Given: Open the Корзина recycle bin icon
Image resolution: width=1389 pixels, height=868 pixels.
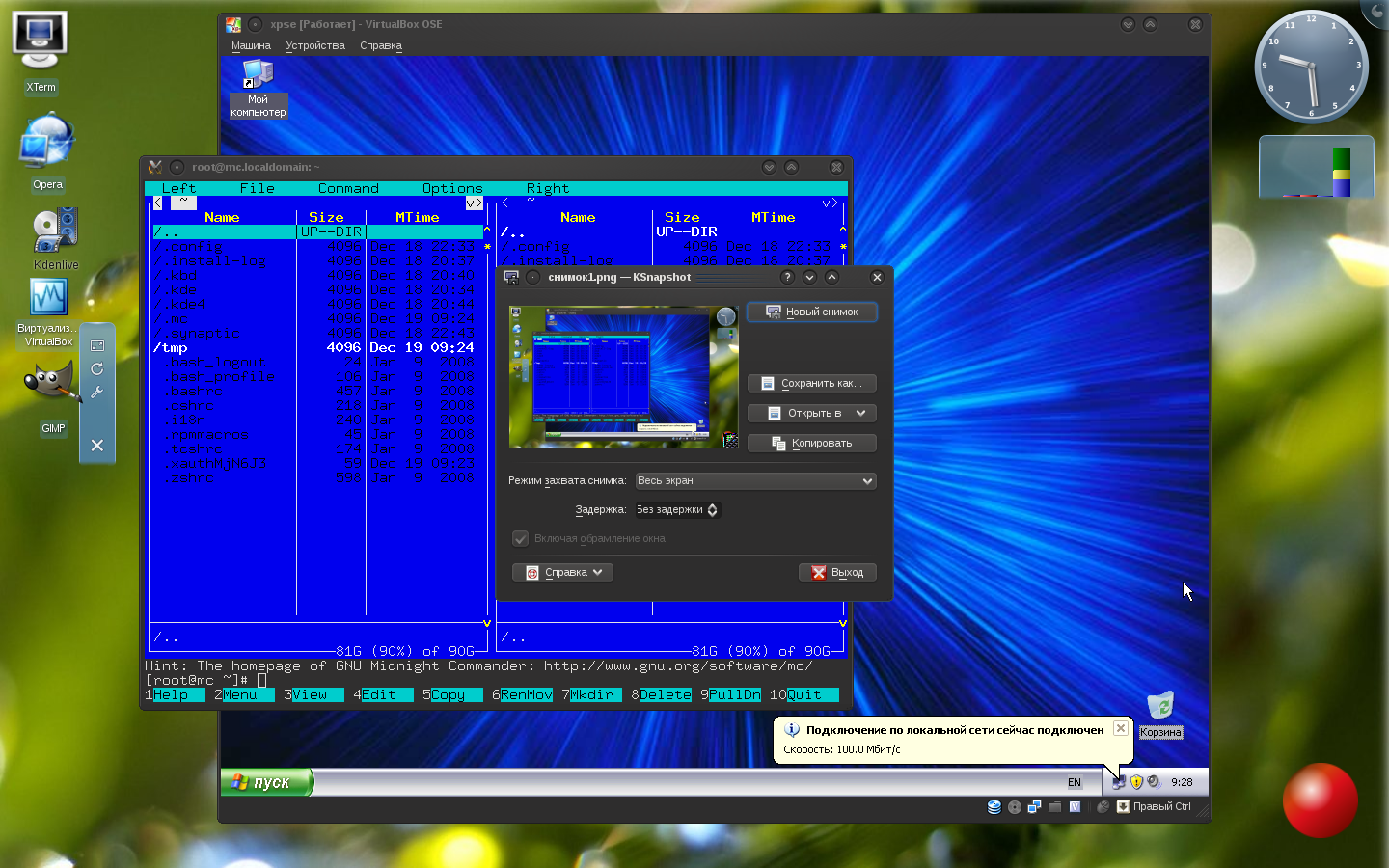Looking at the screenshot, I should pyautogui.click(x=1160, y=715).
